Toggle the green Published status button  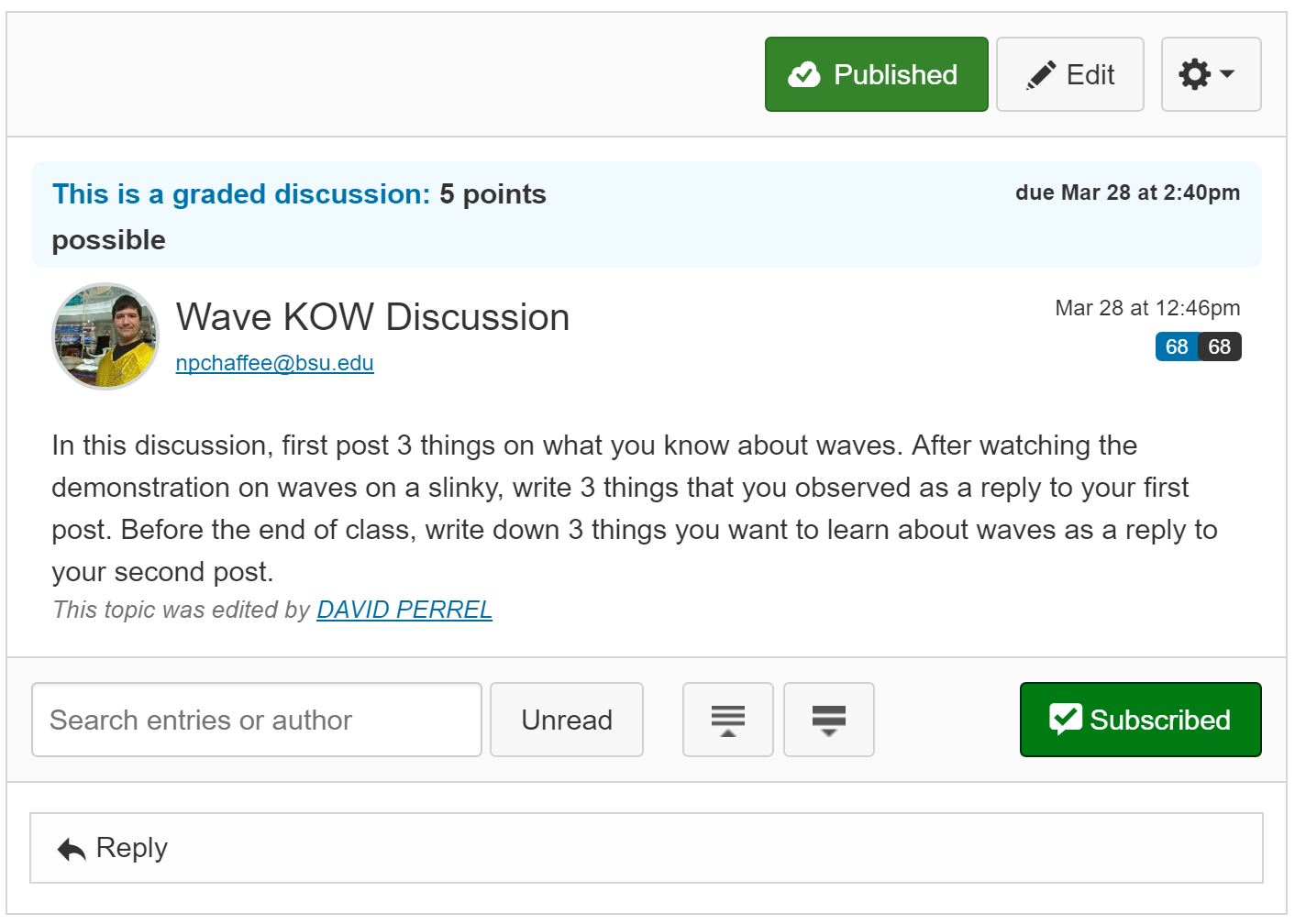coord(876,74)
